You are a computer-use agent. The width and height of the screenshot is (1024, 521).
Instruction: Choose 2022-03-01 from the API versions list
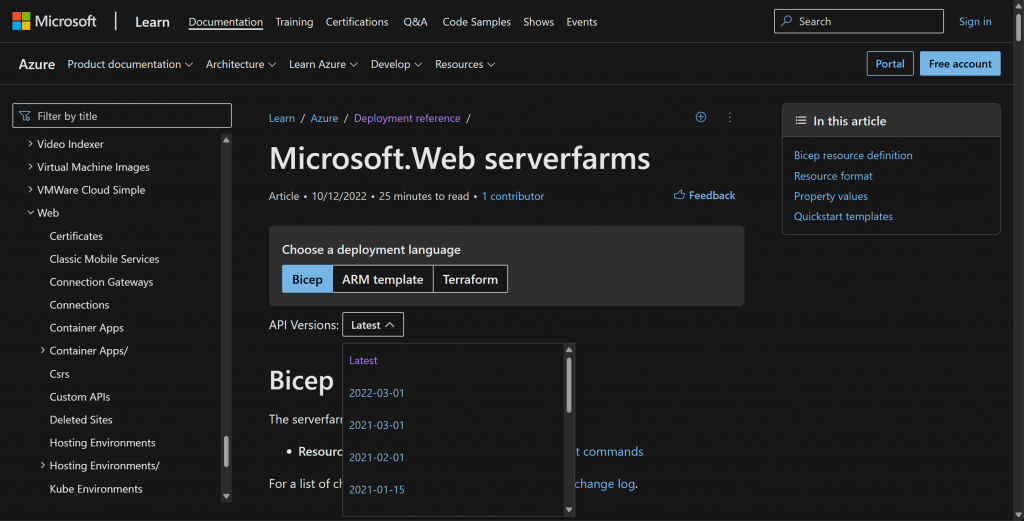click(x=376, y=392)
